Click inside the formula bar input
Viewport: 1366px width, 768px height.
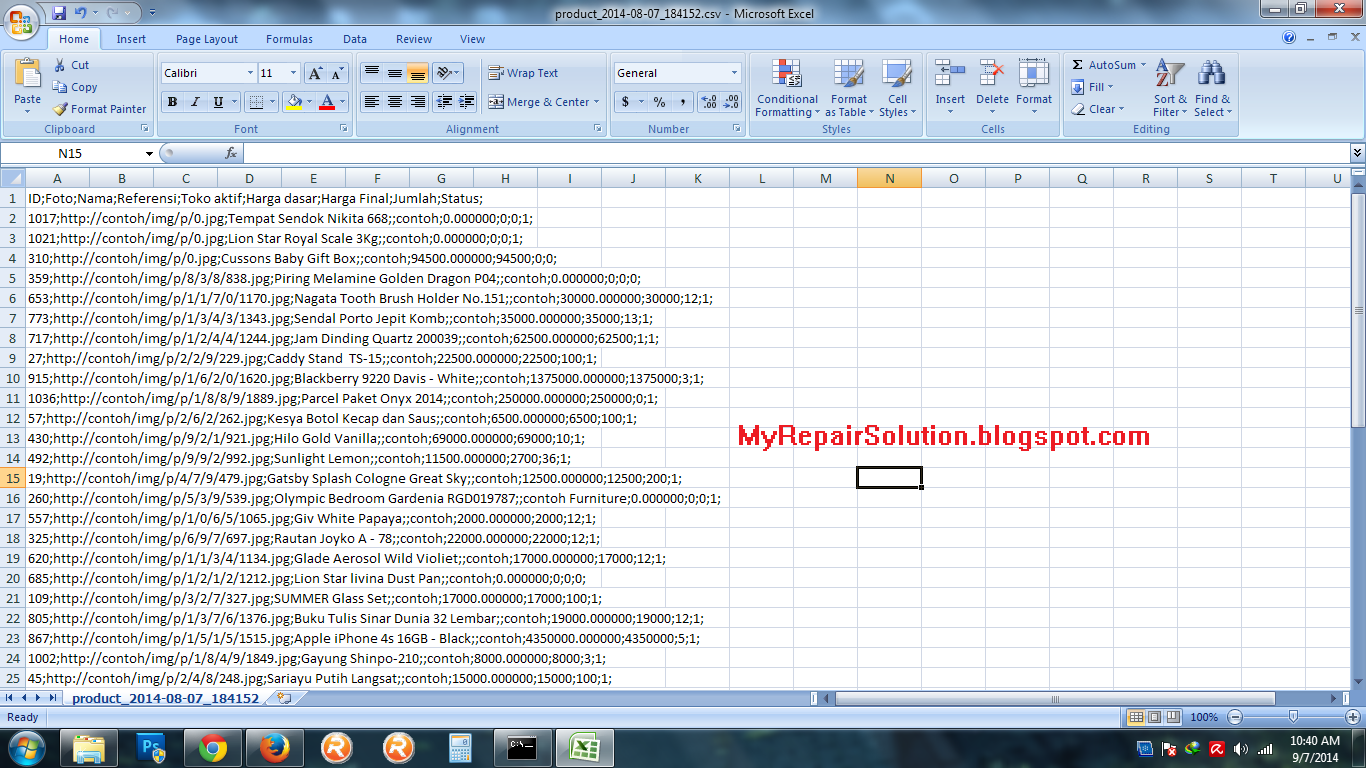[x=795, y=153]
